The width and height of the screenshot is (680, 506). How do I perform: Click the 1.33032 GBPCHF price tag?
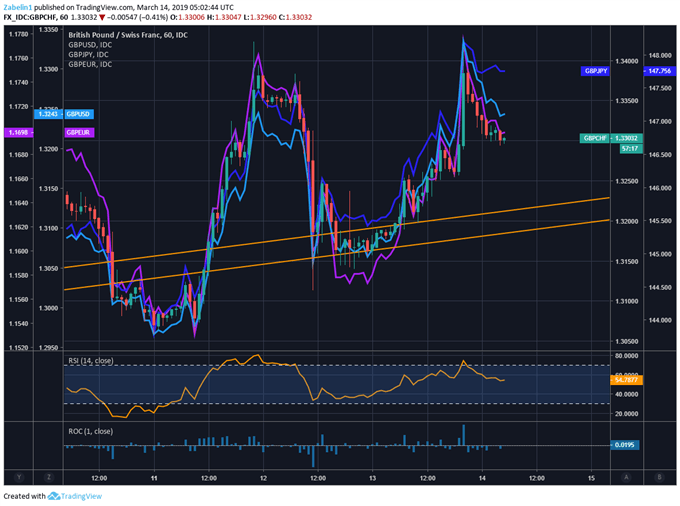(x=627, y=138)
